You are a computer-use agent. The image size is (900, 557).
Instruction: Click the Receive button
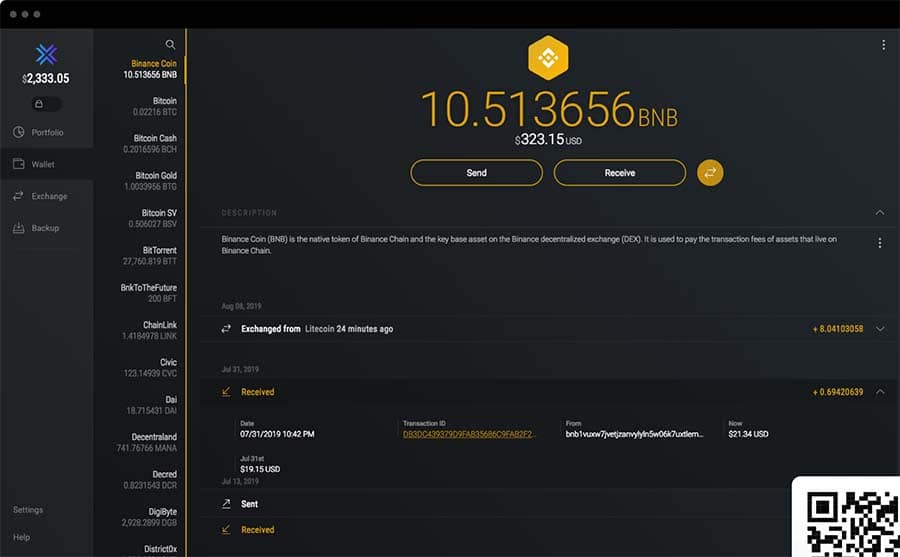[x=619, y=173]
